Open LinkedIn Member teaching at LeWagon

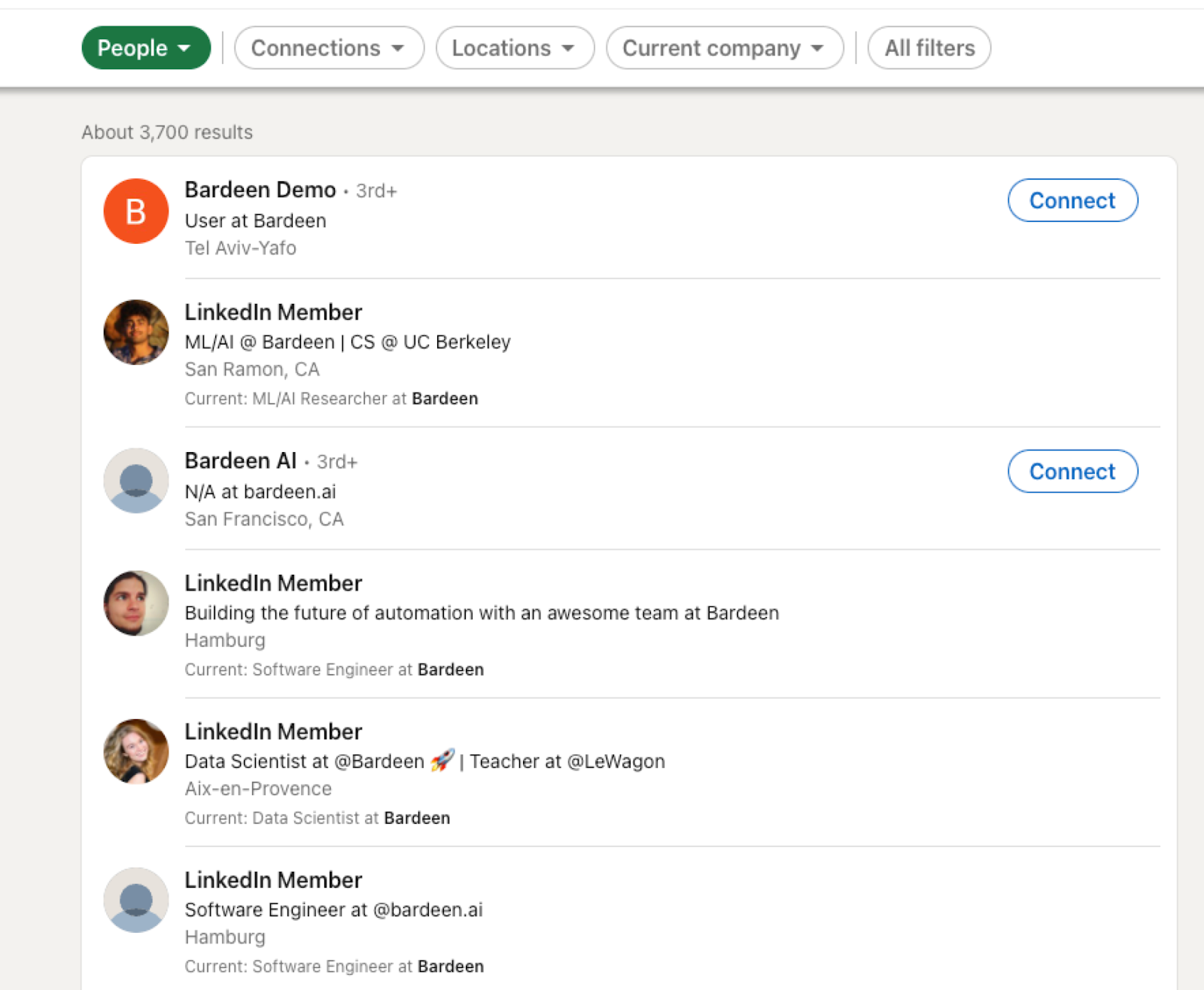tap(274, 731)
